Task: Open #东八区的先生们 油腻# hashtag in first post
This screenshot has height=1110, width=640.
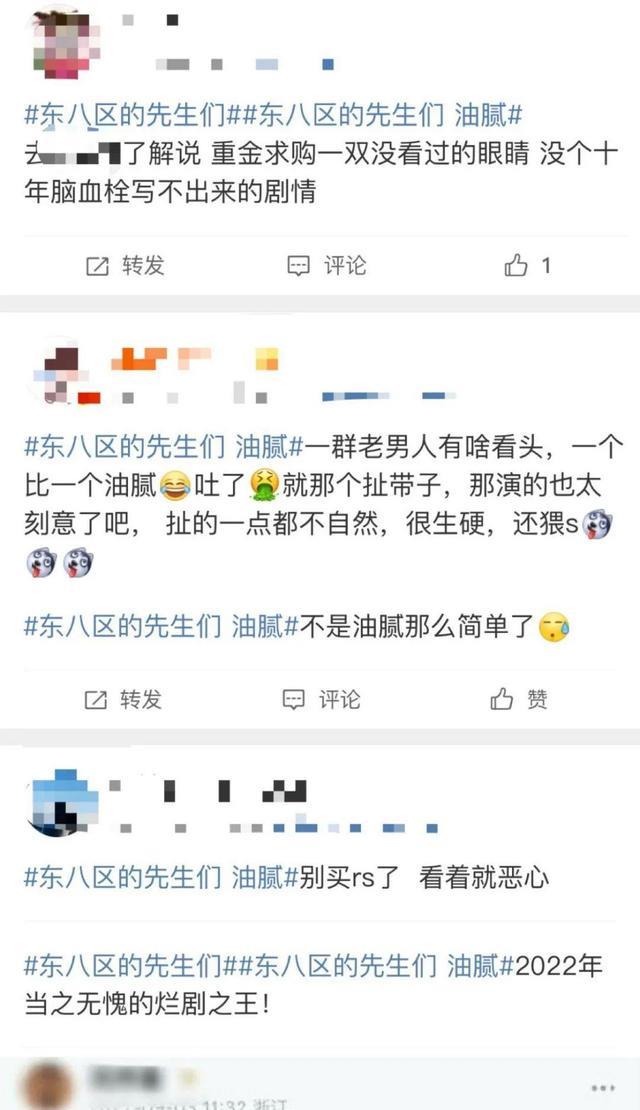Action: click(383, 115)
